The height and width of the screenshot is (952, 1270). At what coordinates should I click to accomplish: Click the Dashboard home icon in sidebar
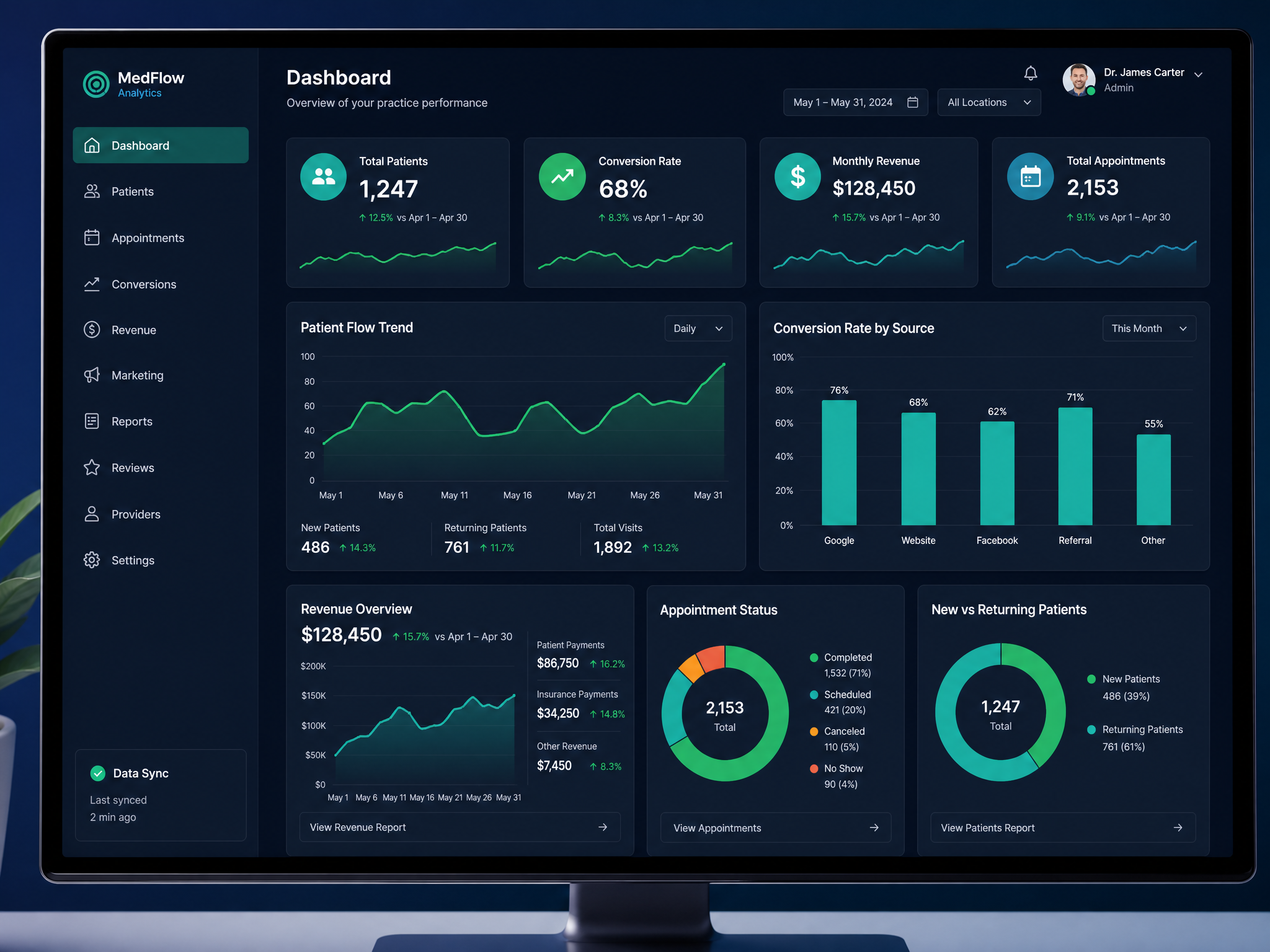coord(92,146)
